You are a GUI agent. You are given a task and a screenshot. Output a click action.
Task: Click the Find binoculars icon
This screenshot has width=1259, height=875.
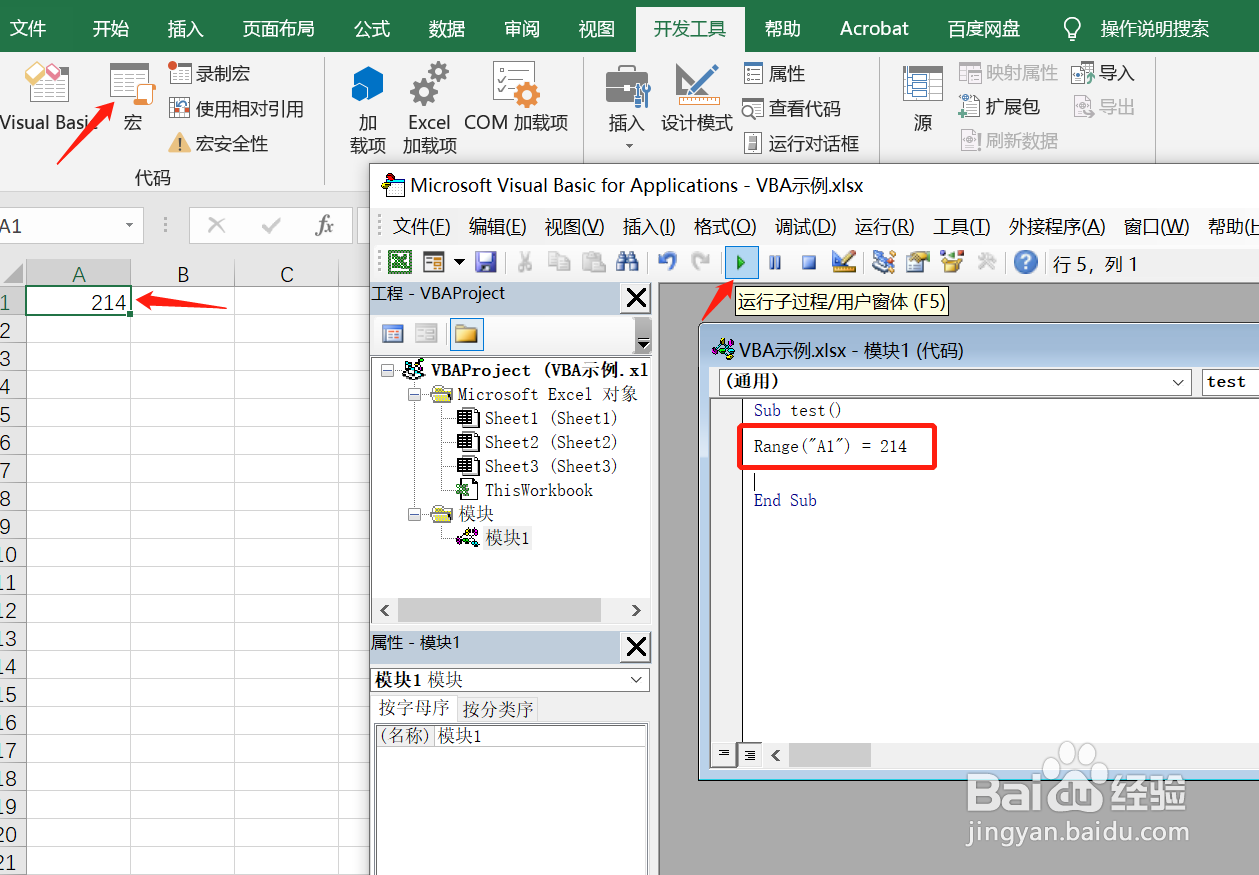pos(627,263)
